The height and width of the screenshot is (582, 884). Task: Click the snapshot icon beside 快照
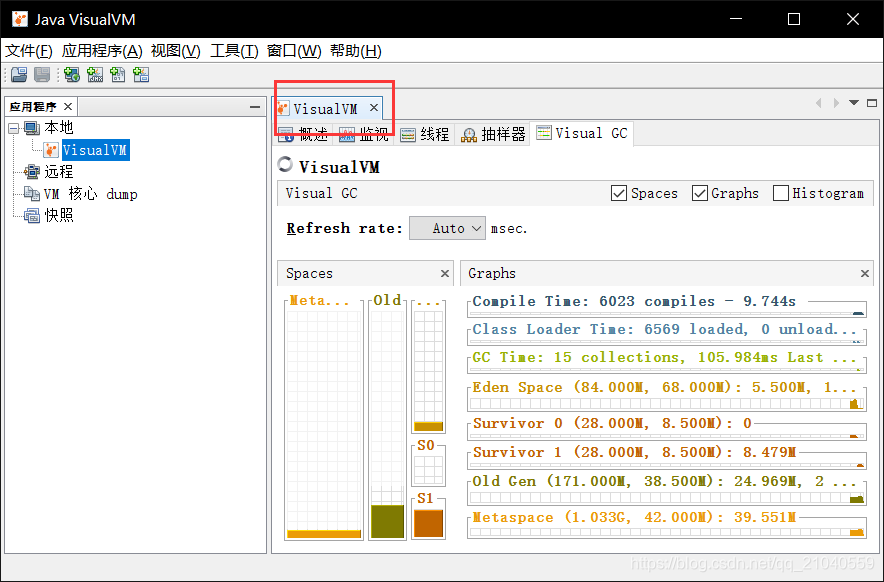point(32,215)
